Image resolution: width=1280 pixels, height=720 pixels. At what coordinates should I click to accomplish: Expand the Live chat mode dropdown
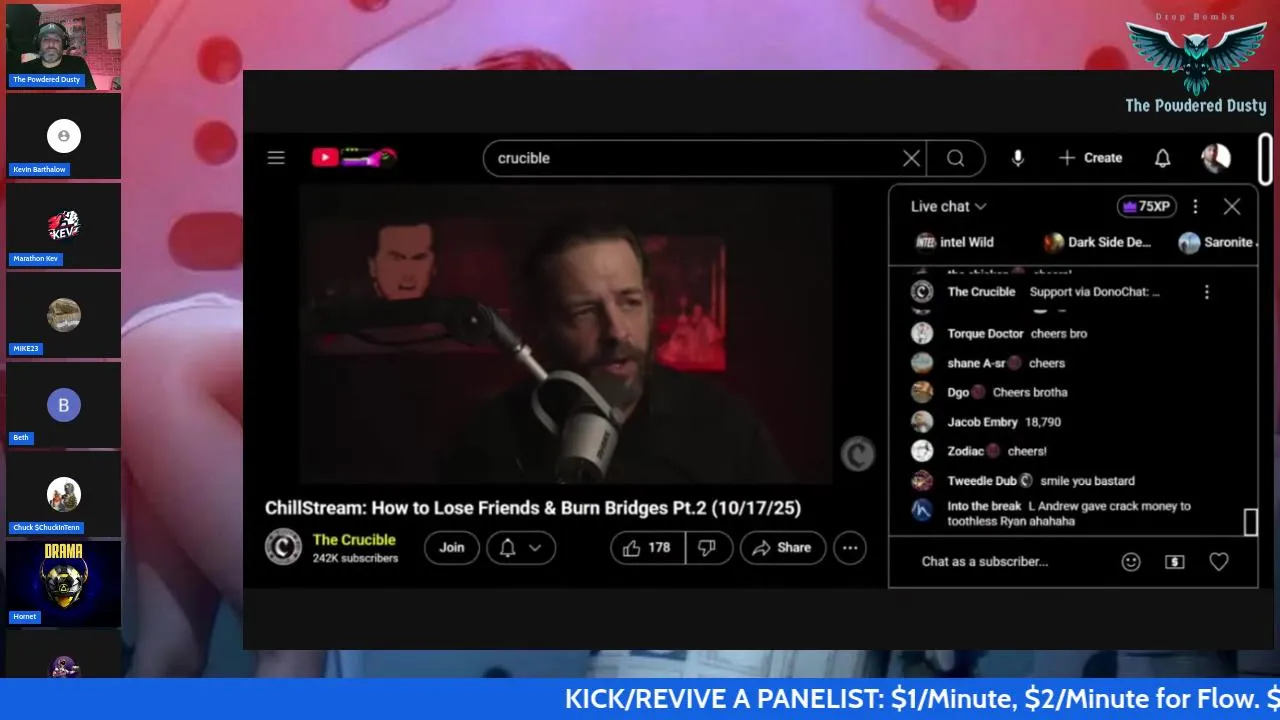(x=948, y=206)
